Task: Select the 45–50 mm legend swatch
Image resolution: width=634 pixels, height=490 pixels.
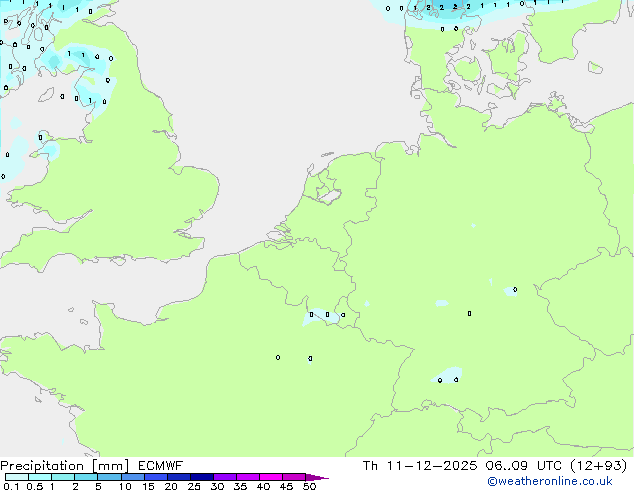Action: [x=294, y=477]
